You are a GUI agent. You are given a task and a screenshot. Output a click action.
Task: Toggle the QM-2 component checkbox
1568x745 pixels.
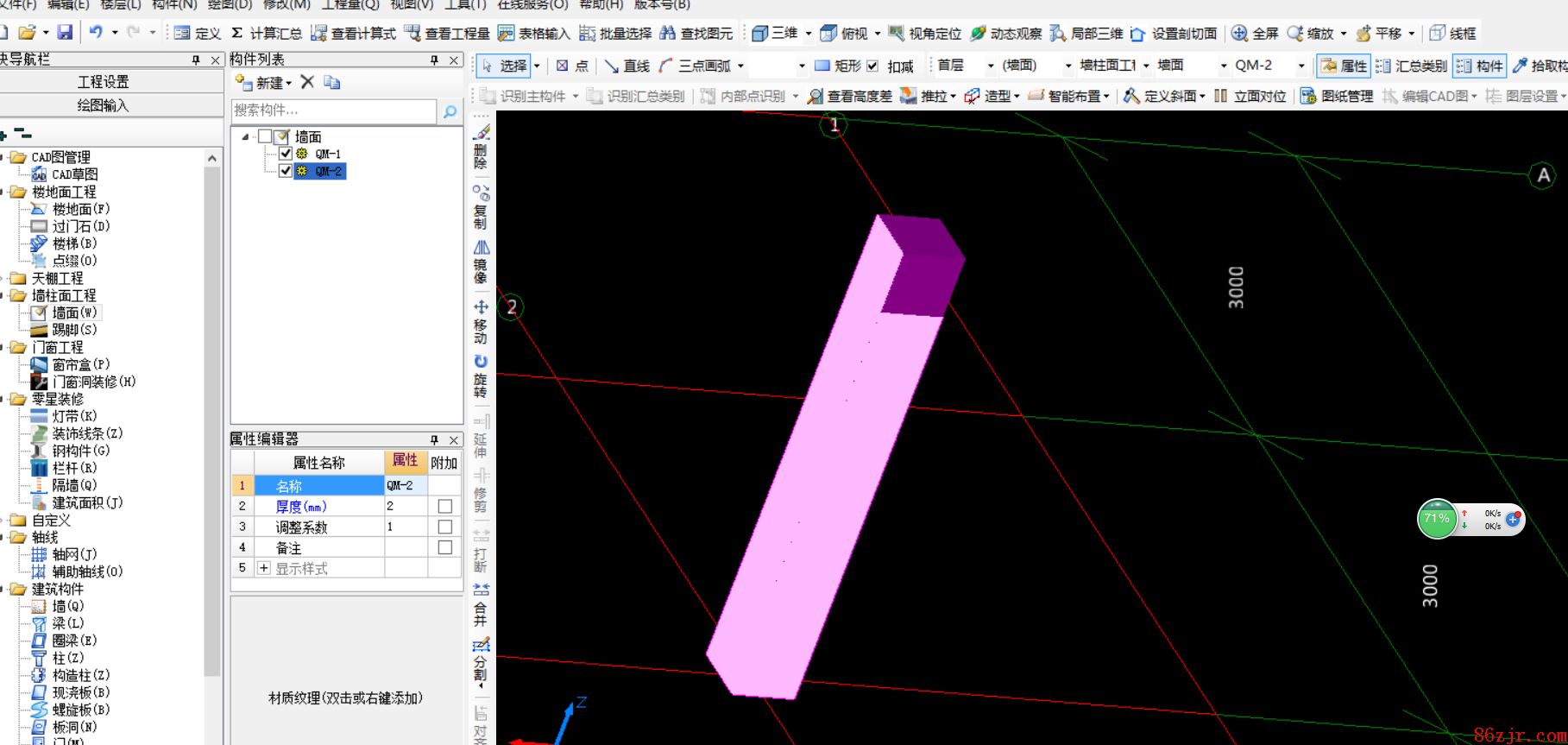coord(286,171)
